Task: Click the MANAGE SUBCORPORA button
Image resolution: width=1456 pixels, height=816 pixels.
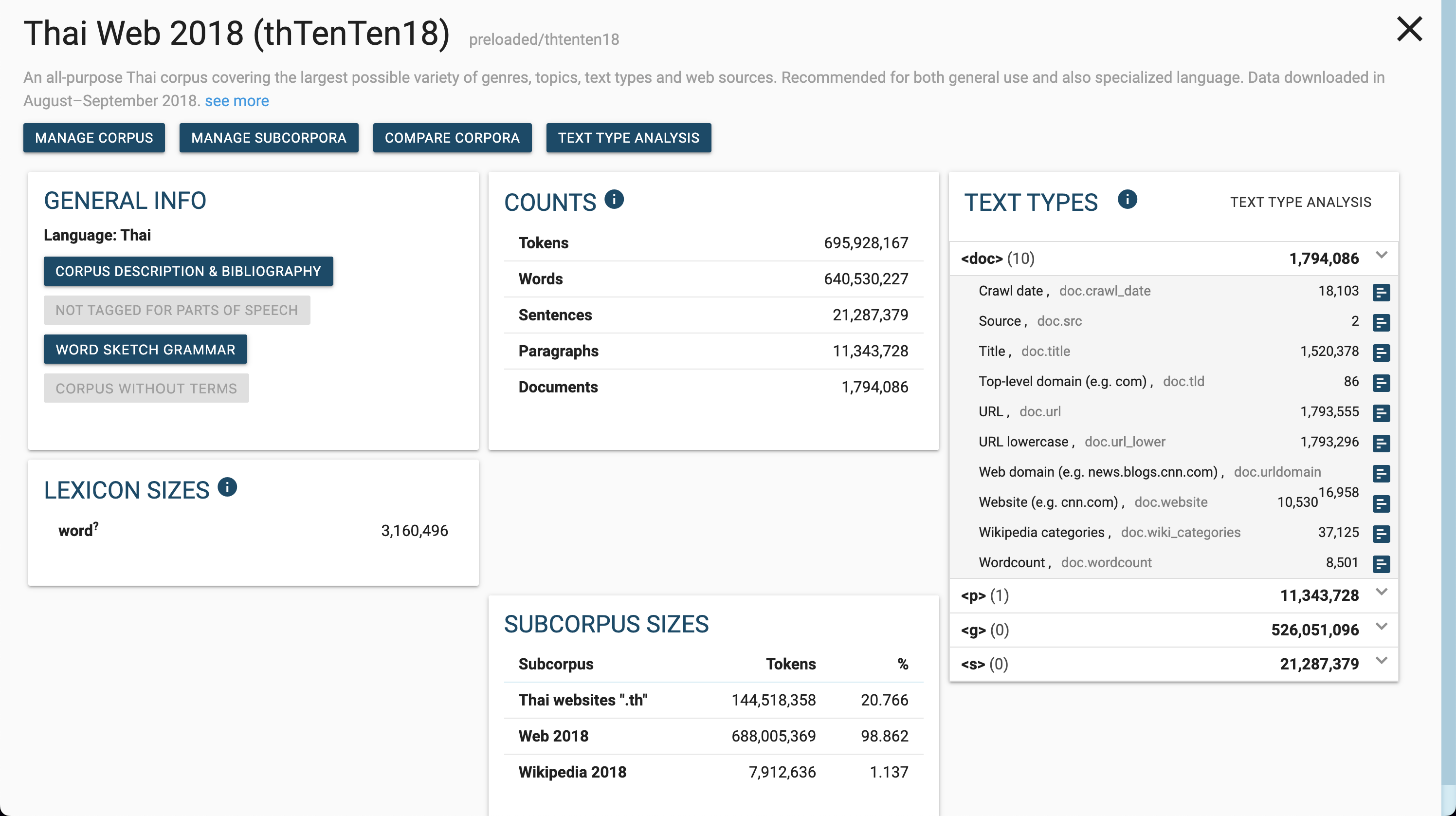Action: click(x=269, y=138)
